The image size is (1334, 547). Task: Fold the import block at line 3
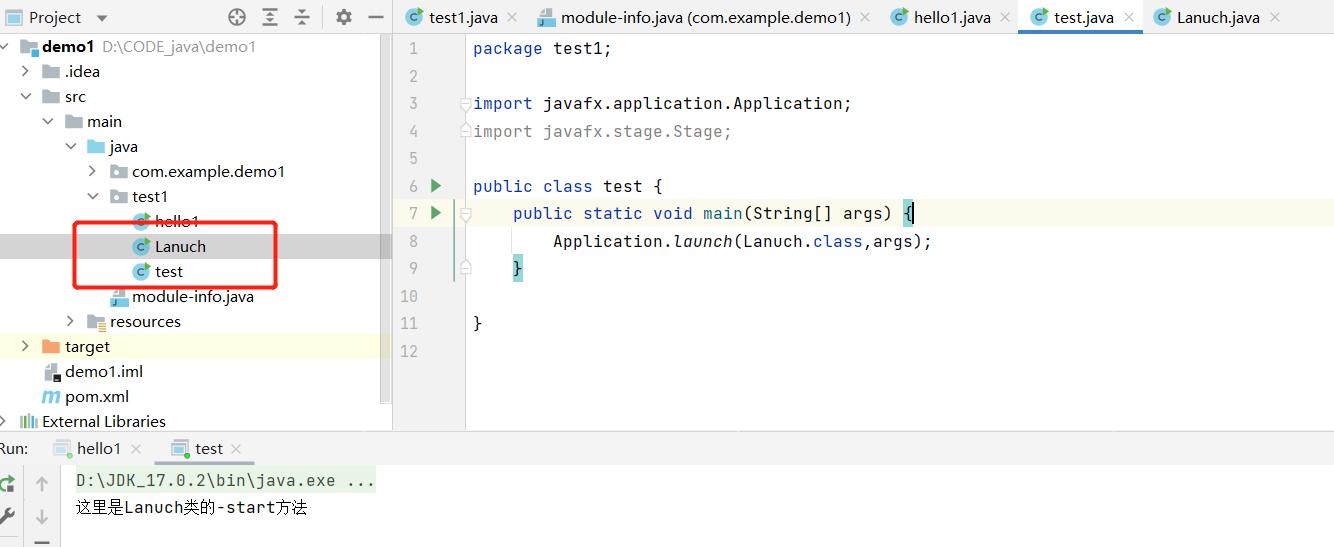[x=465, y=104]
